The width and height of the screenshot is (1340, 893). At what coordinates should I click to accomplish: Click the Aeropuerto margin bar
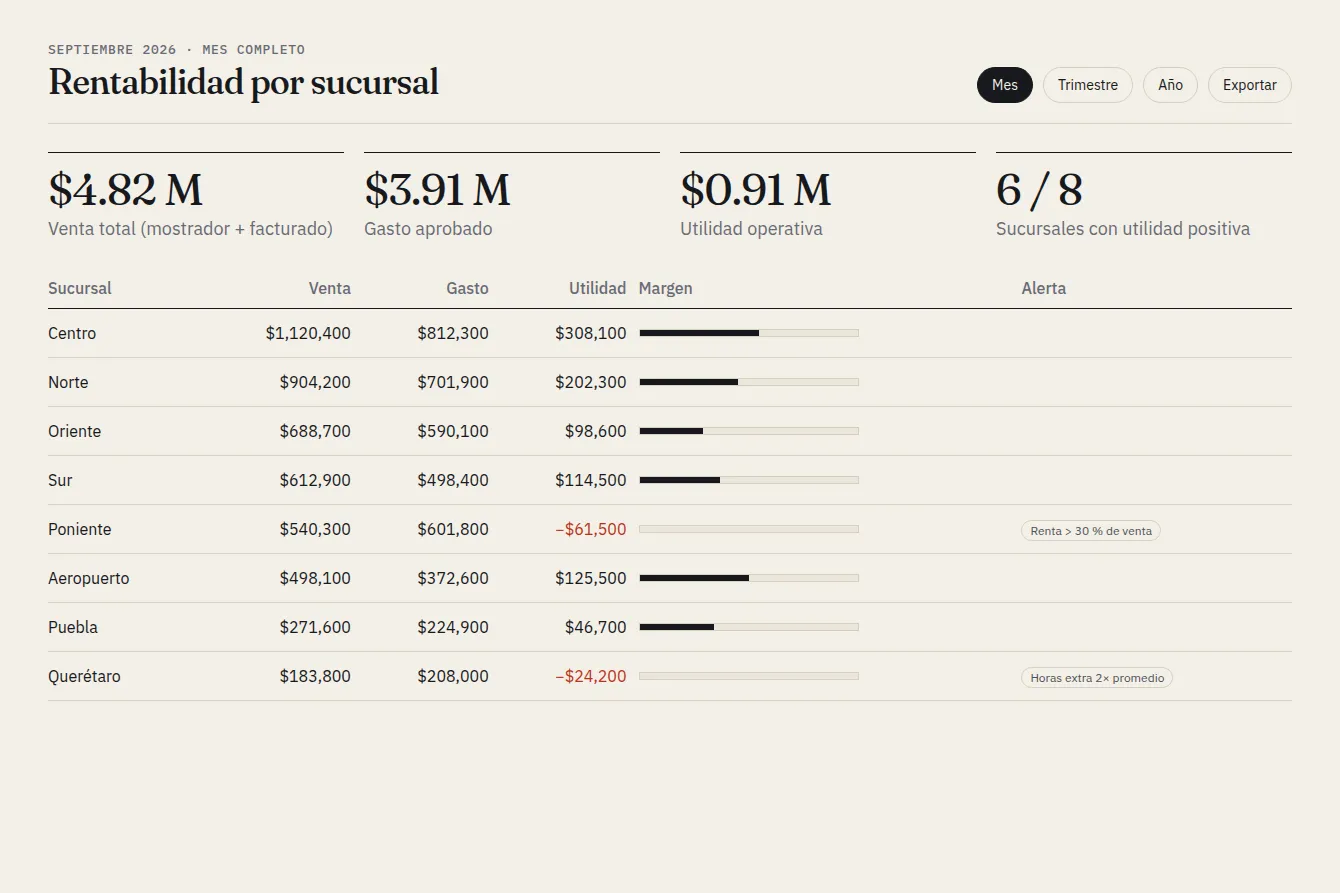(749, 578)
